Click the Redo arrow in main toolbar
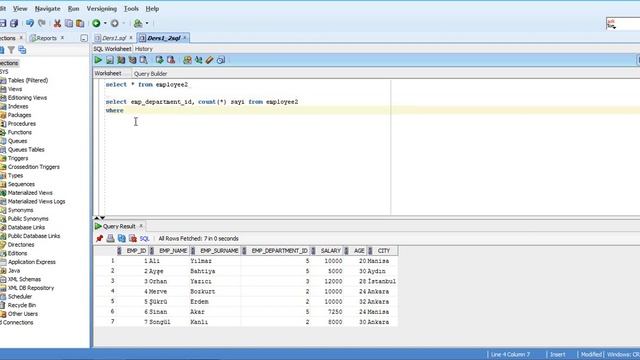This screenshot has height=360, width=640. (x=42, y=23)
